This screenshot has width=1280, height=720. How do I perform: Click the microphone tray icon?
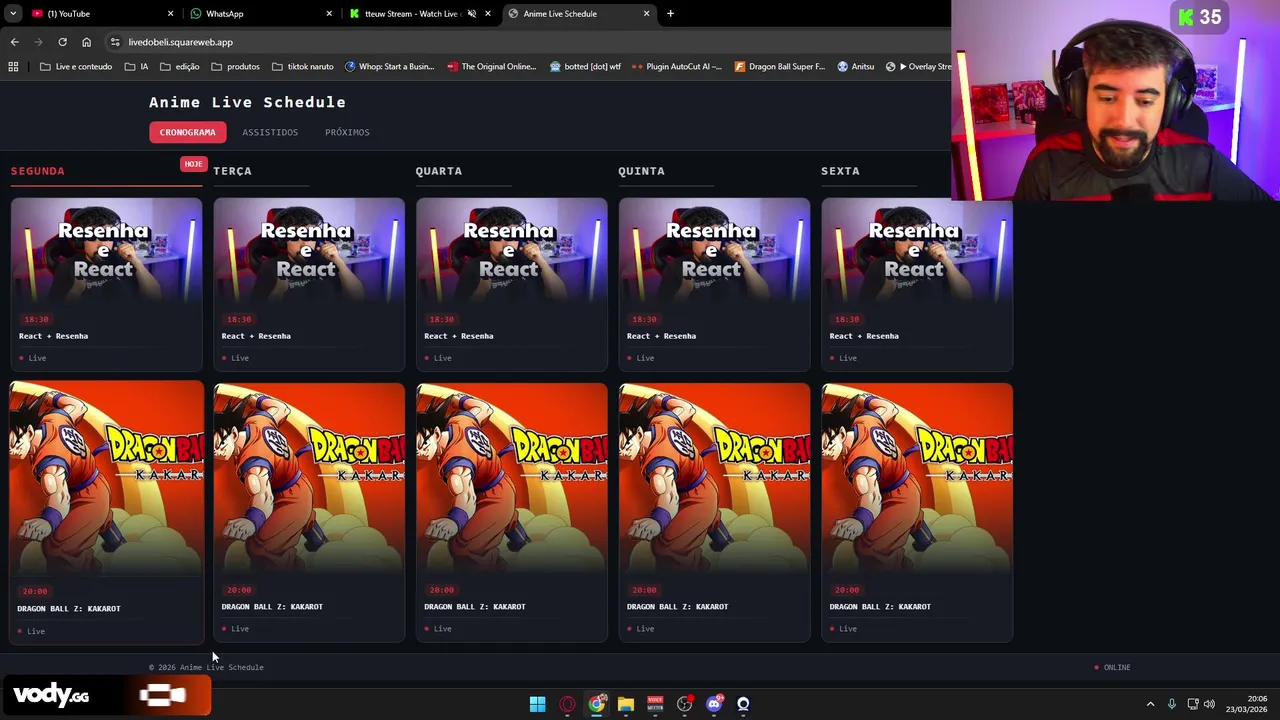1171,704
